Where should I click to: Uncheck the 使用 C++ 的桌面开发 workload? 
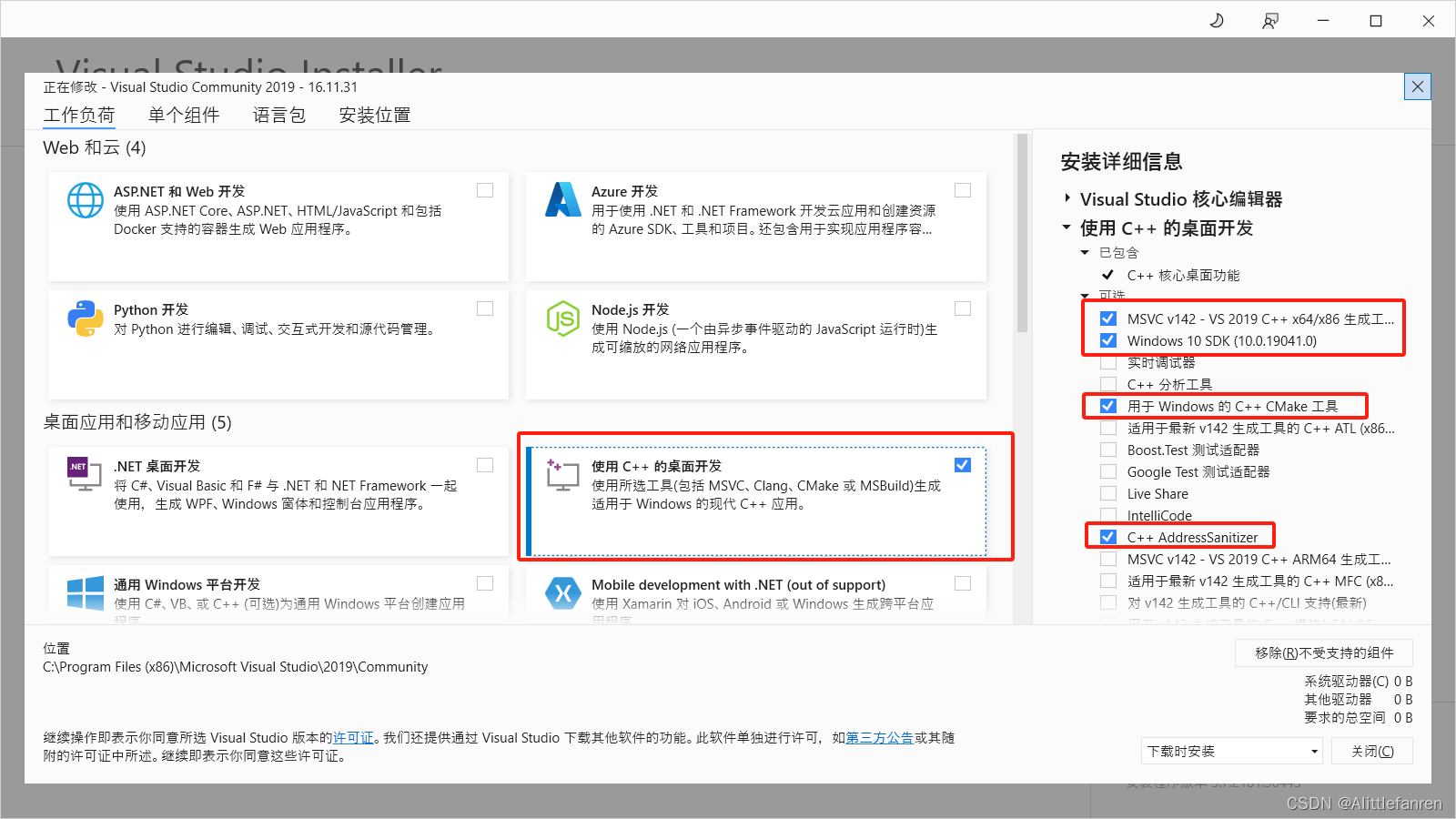point(963,465)
